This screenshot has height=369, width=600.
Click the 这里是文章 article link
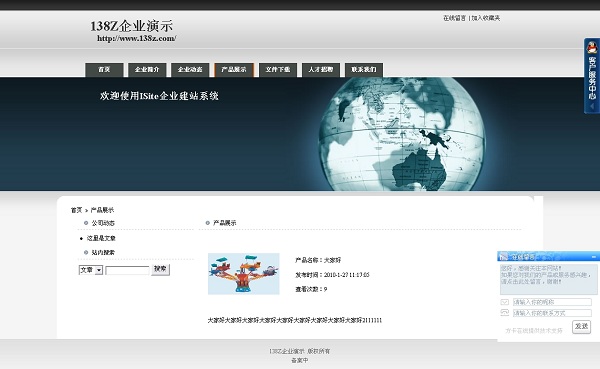pos(101,238)
